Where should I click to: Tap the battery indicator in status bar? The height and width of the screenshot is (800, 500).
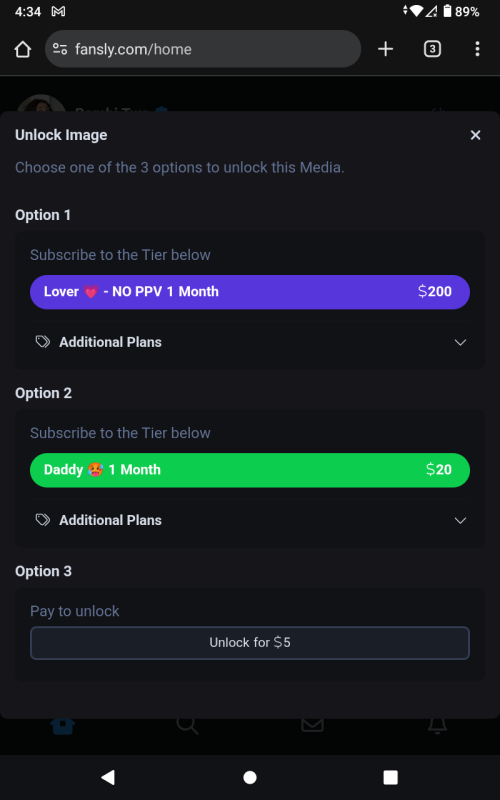click(x=447, y=11)
